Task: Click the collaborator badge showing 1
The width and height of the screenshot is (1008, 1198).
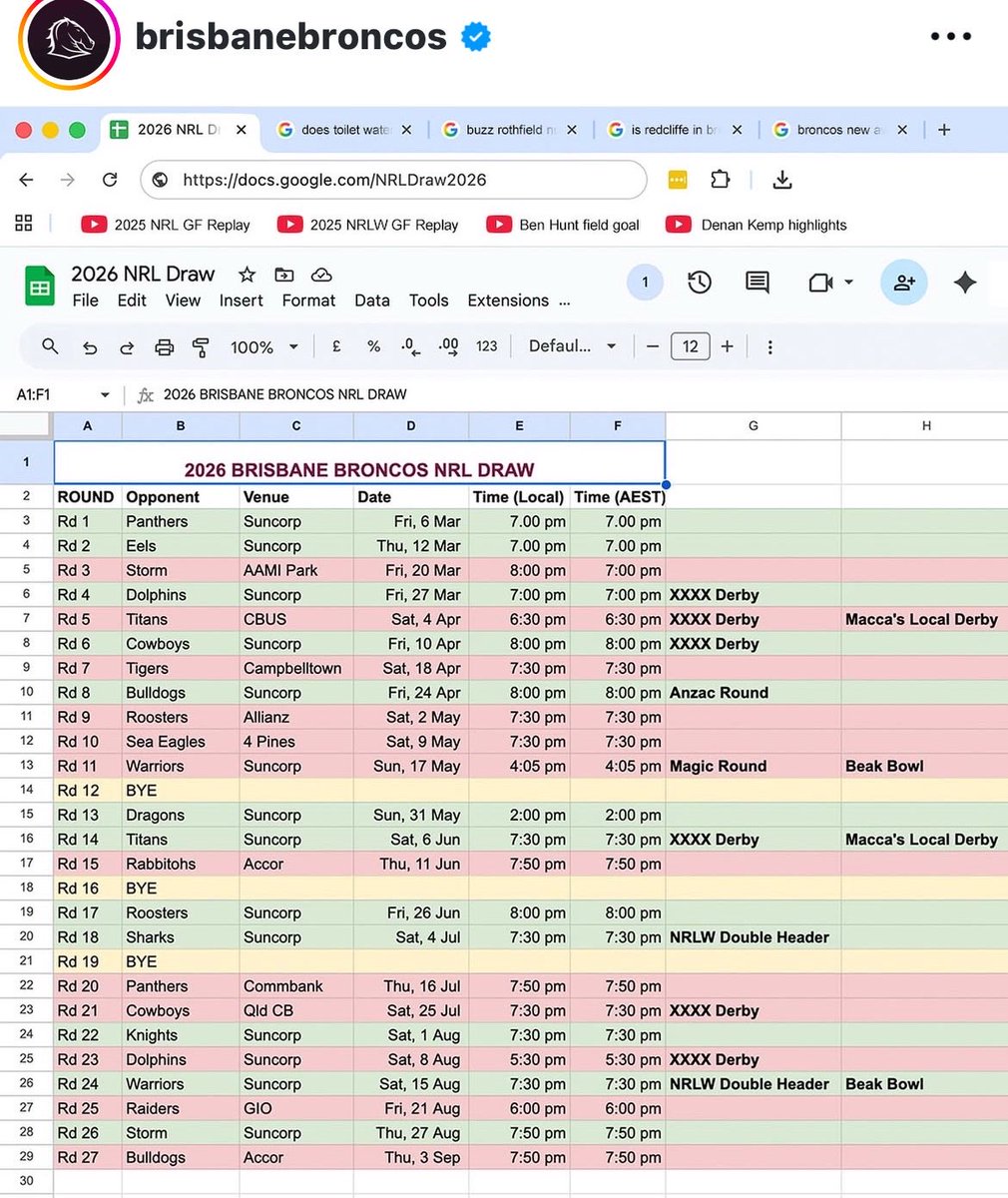Action: click(x=645, y=283)
